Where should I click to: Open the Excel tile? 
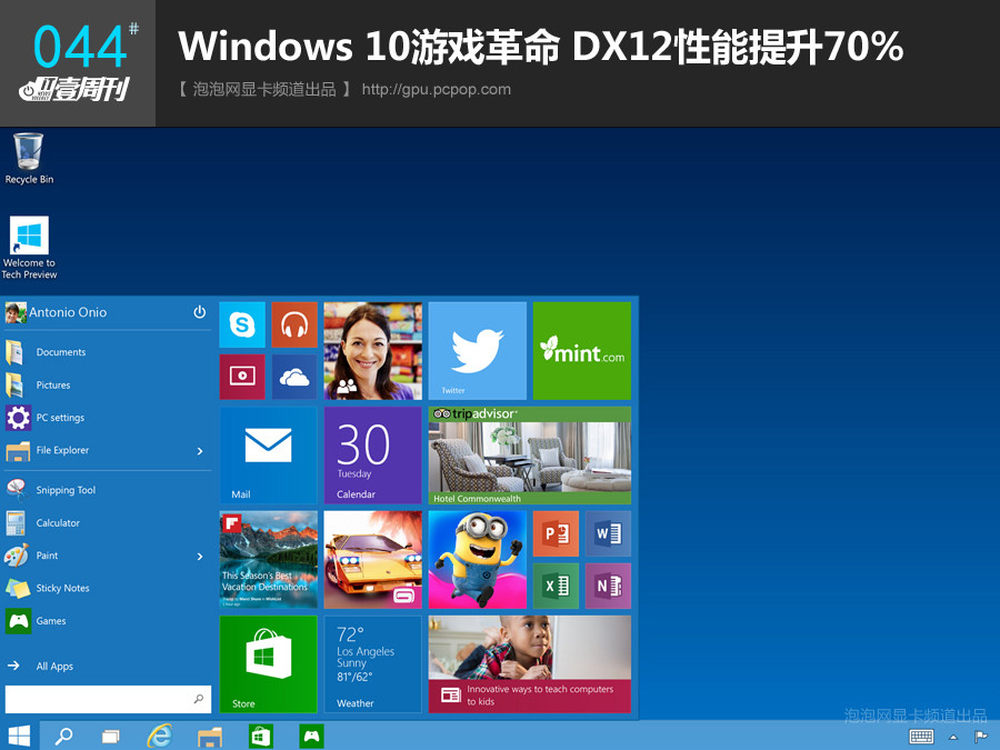pos(556,586)
